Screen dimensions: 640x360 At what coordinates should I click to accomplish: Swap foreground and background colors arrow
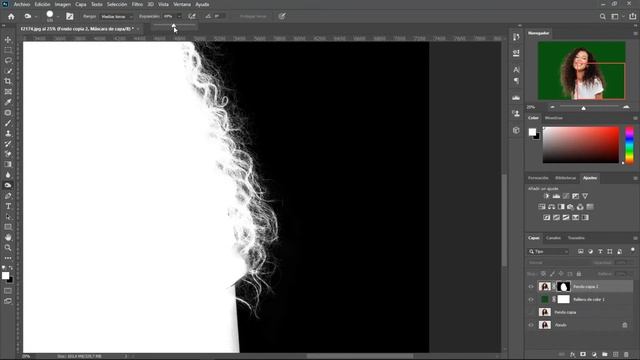coord(11,268)
